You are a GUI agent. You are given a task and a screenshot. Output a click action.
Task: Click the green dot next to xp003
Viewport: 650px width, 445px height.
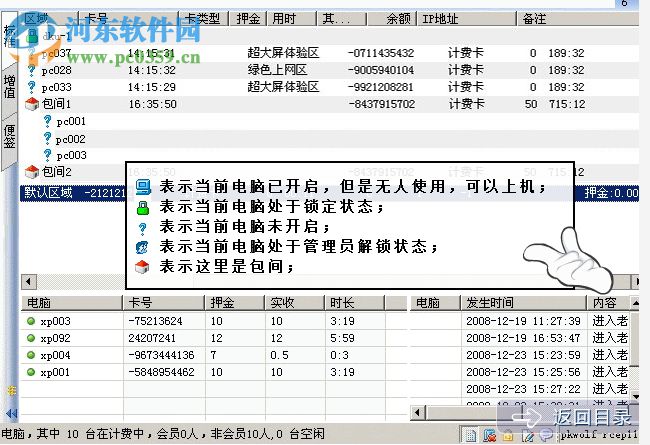[31, 321]
